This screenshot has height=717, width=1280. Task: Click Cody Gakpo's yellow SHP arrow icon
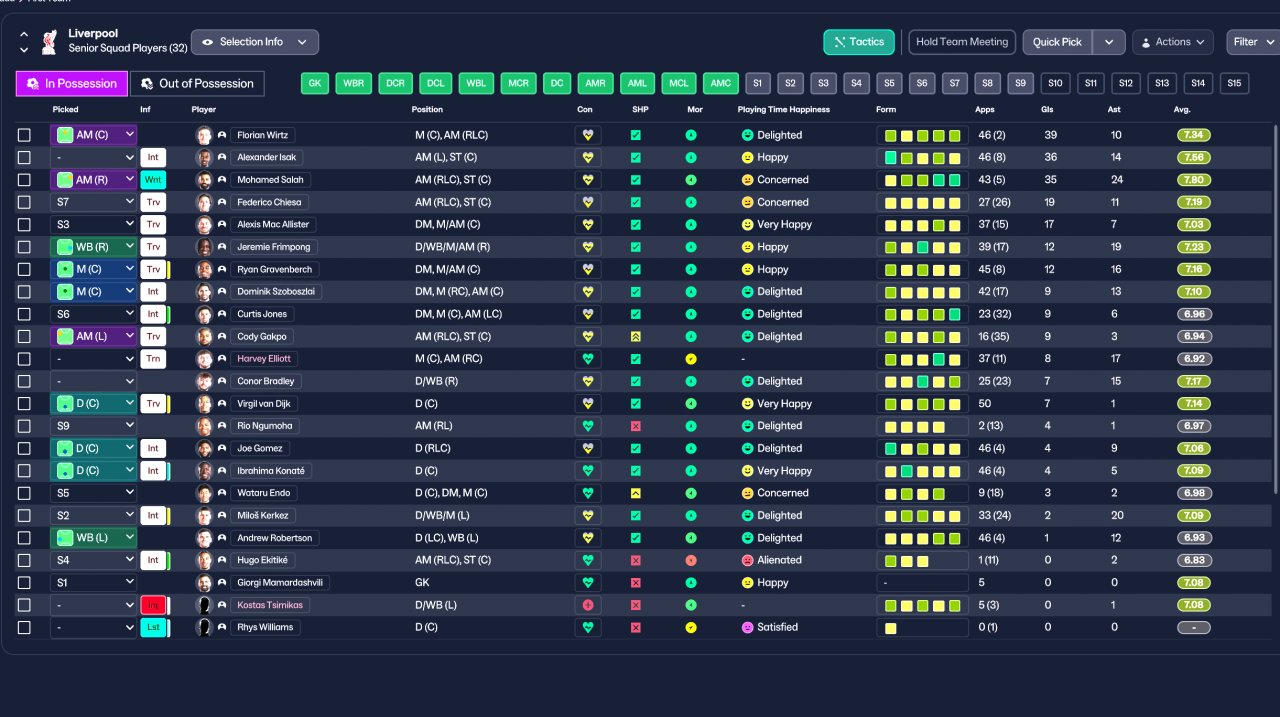(636, 337)
